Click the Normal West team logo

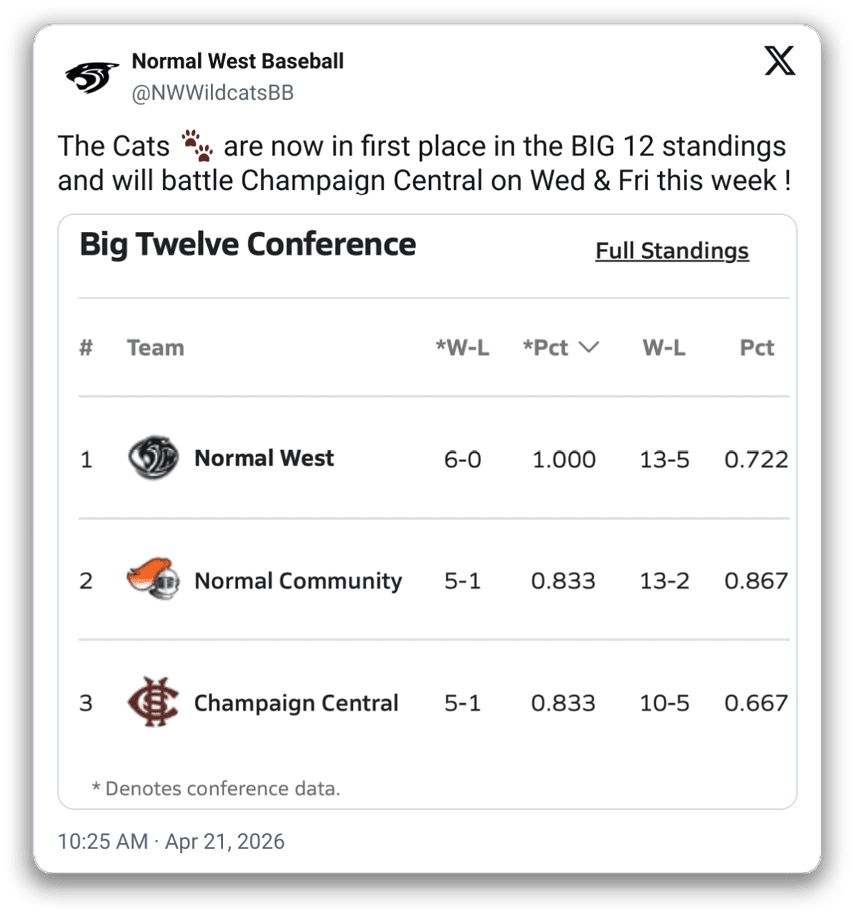153,458
